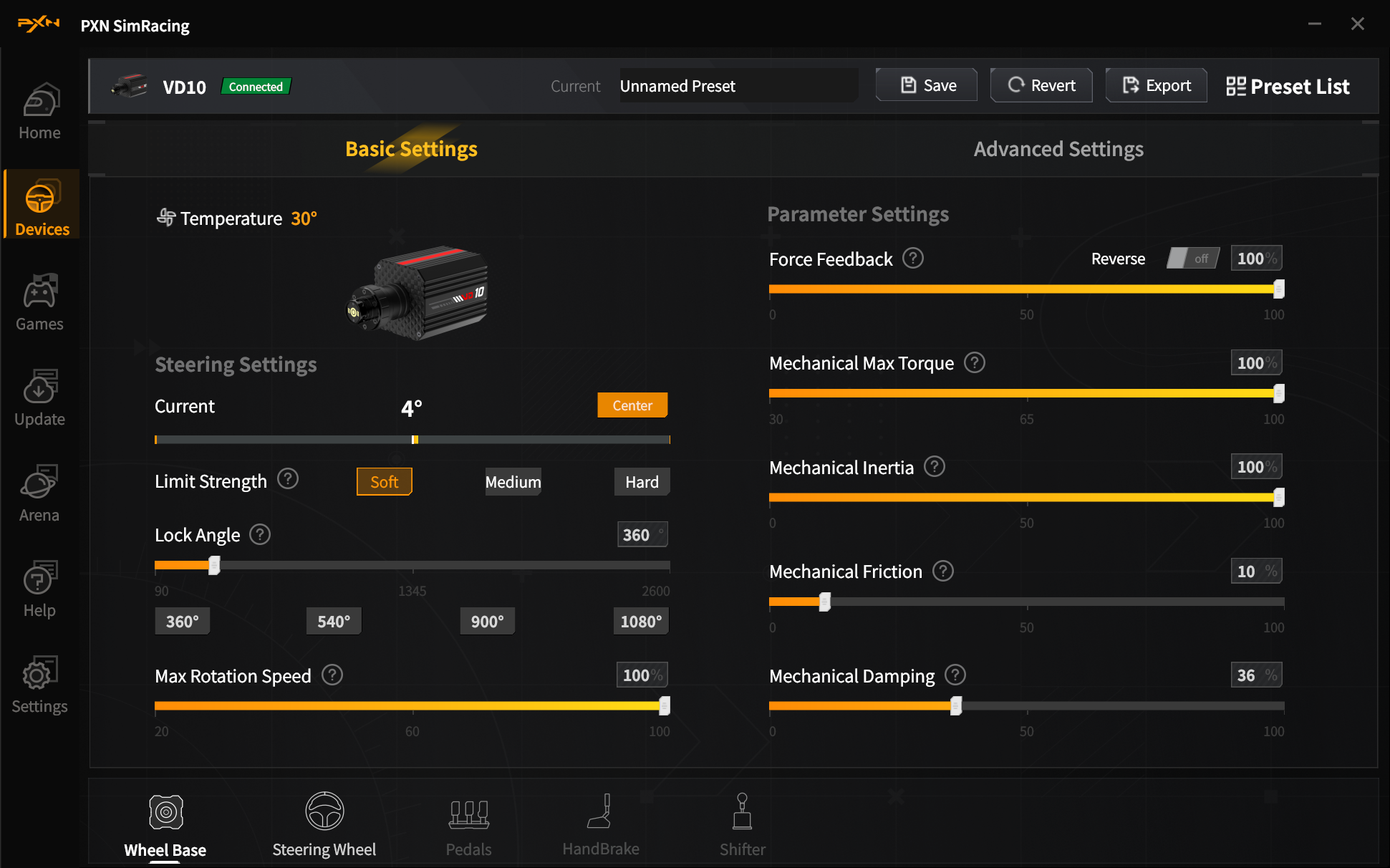Toggle the Reverse force feedback switch
1390x868 pixels.
coord(1193,259)
